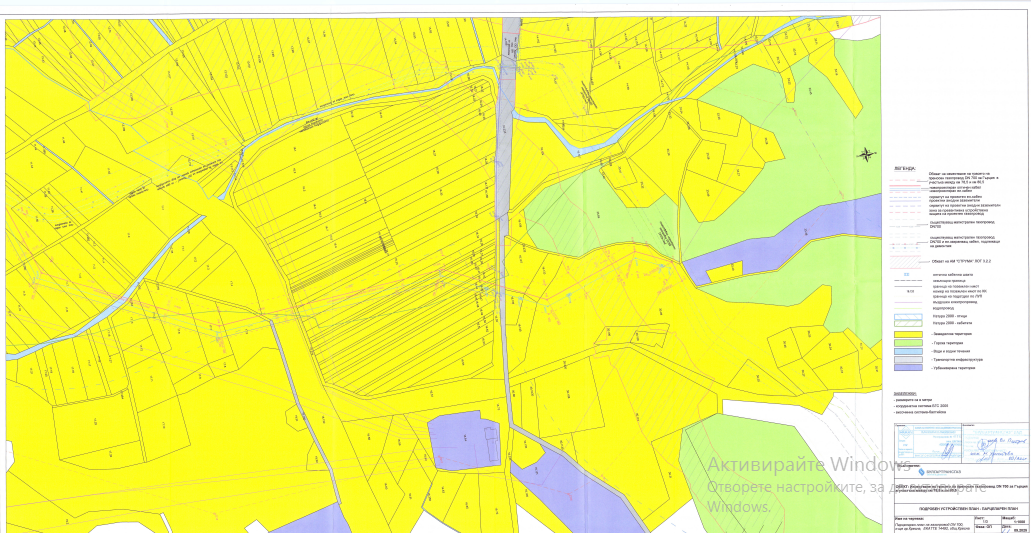Click the small yellow parcel inside purple strip

click(728, 268)
